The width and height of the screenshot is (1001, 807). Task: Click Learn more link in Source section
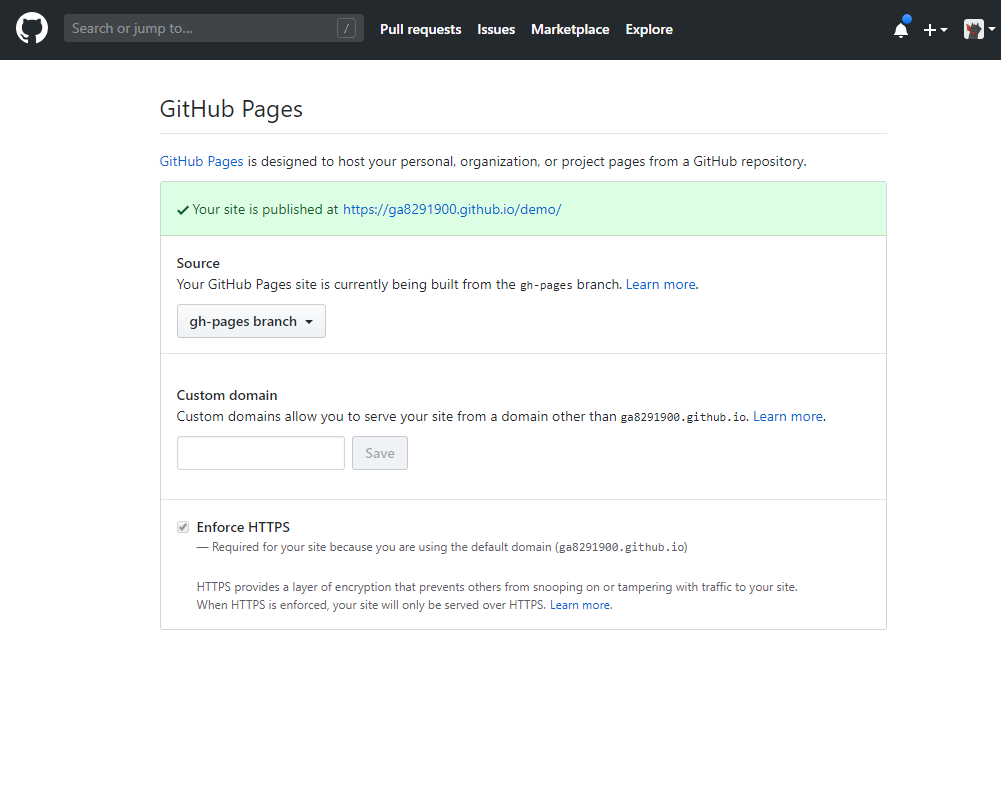(x=661, y=285)
